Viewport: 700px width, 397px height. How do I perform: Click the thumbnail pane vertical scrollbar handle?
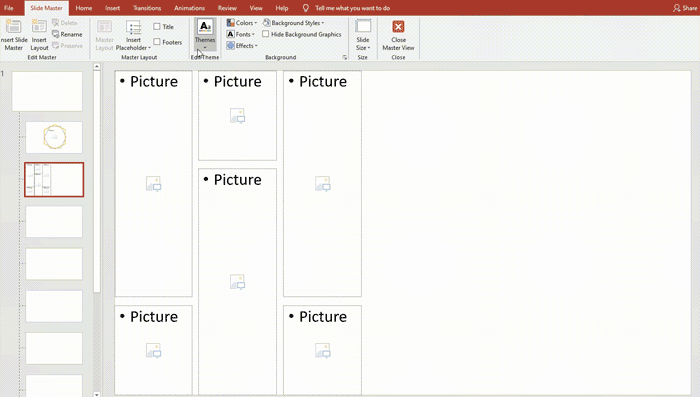click(97, 182)
